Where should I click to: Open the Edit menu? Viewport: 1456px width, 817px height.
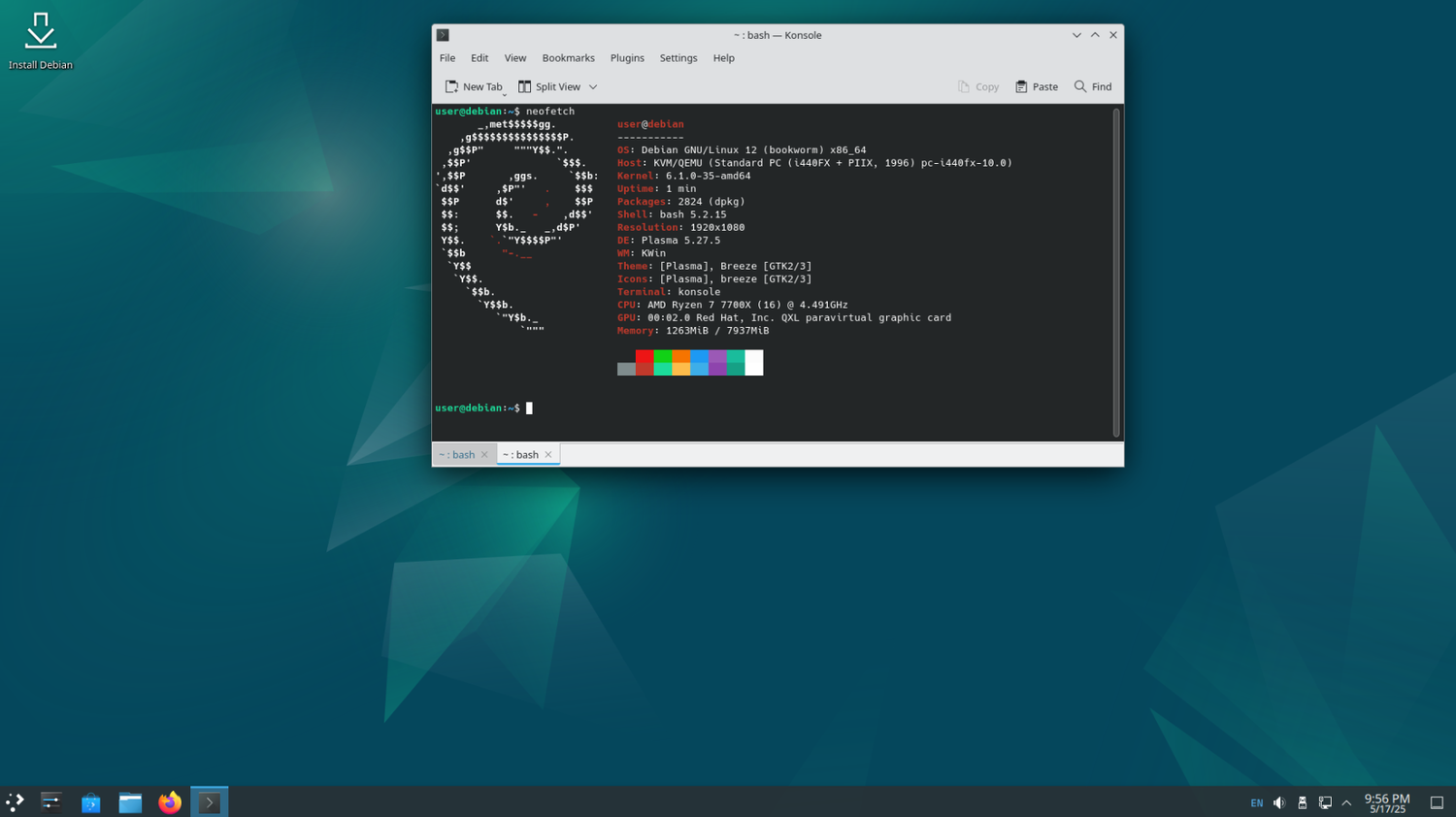point(480,58)
